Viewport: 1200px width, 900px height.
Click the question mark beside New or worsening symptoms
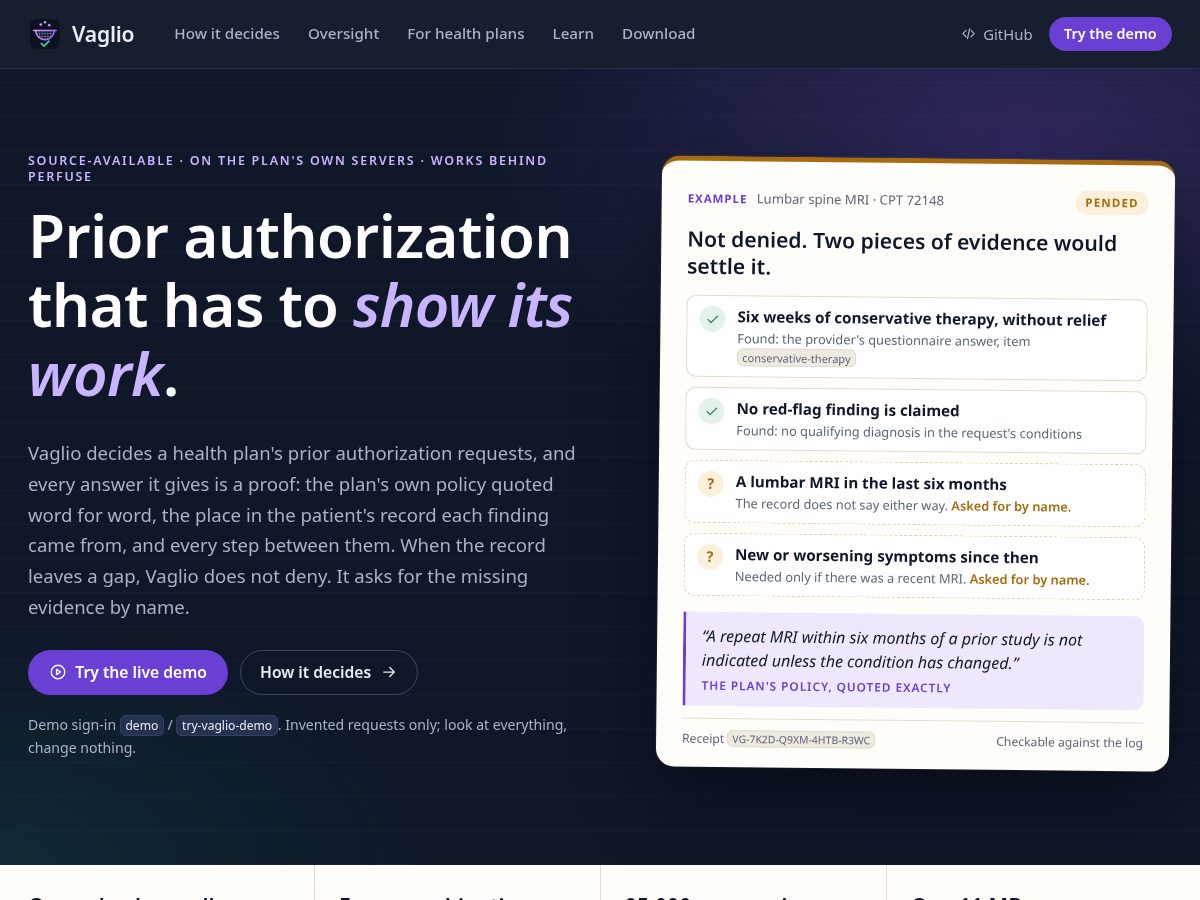710,557
